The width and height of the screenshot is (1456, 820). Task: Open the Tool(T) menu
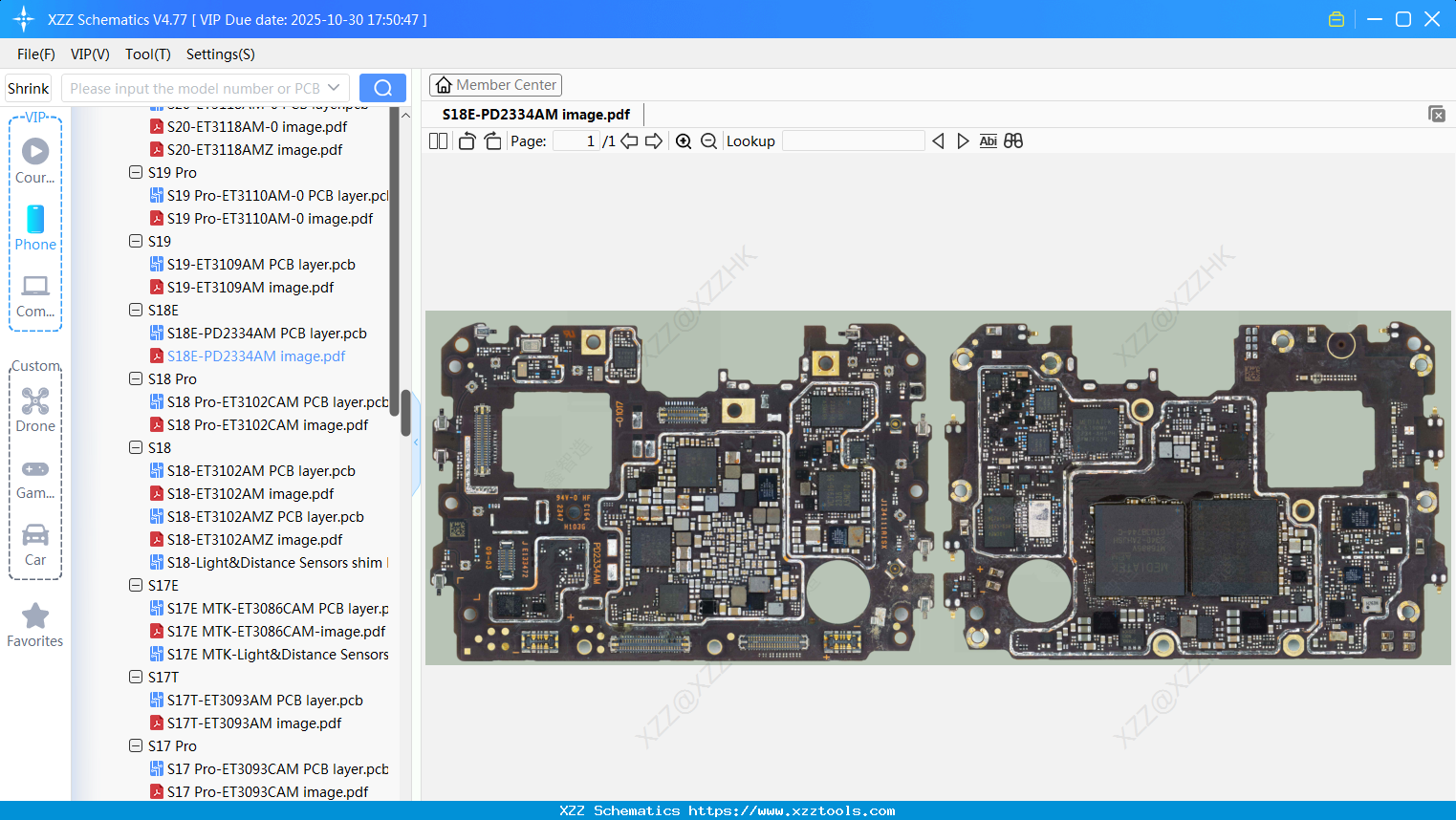(147, 54)
